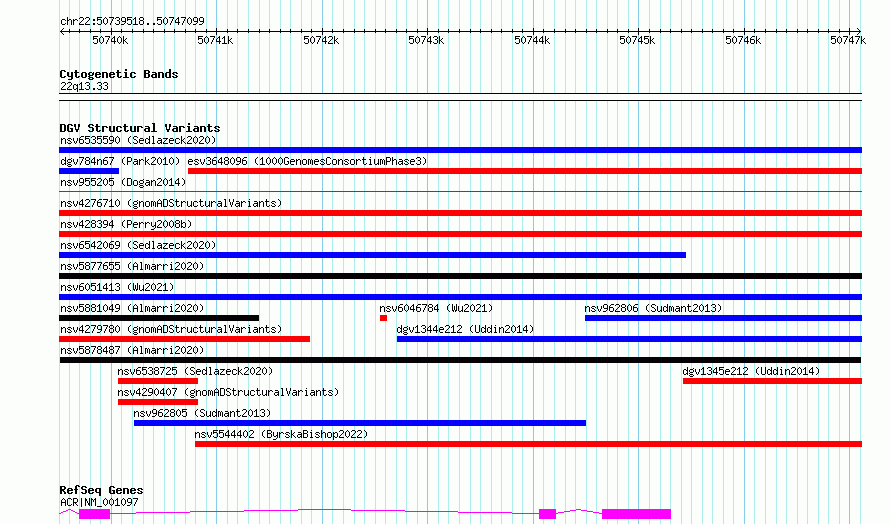
Task: Select the blue nsv6051413 variant bar
Action: 460,297
